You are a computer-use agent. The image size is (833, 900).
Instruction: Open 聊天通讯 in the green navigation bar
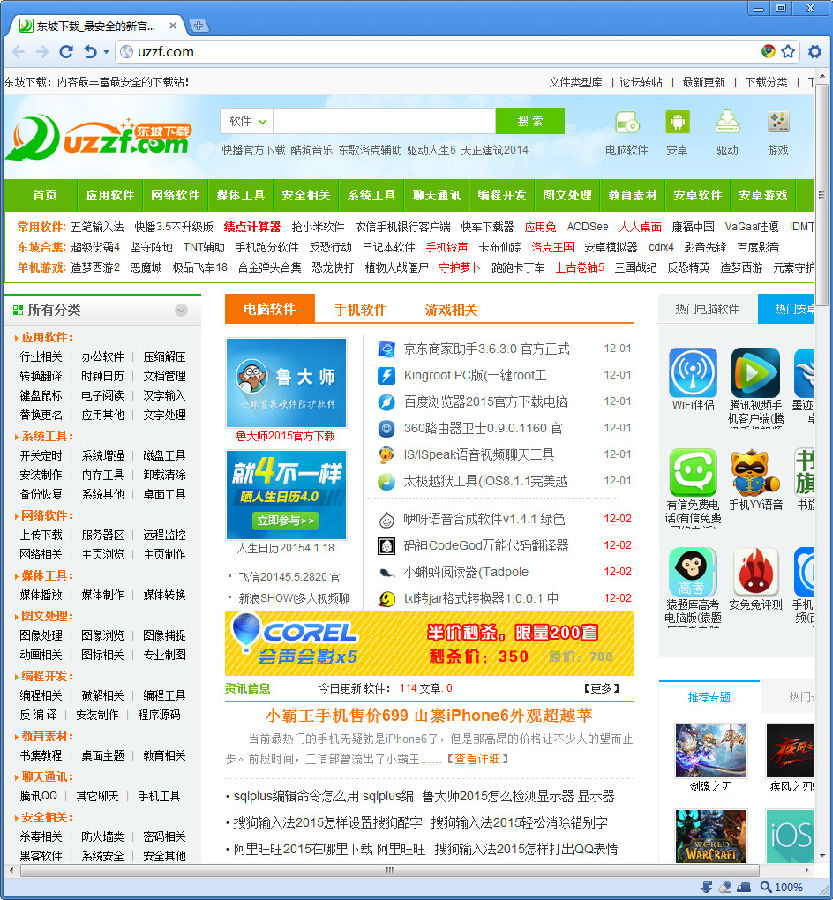click(436, 195)
